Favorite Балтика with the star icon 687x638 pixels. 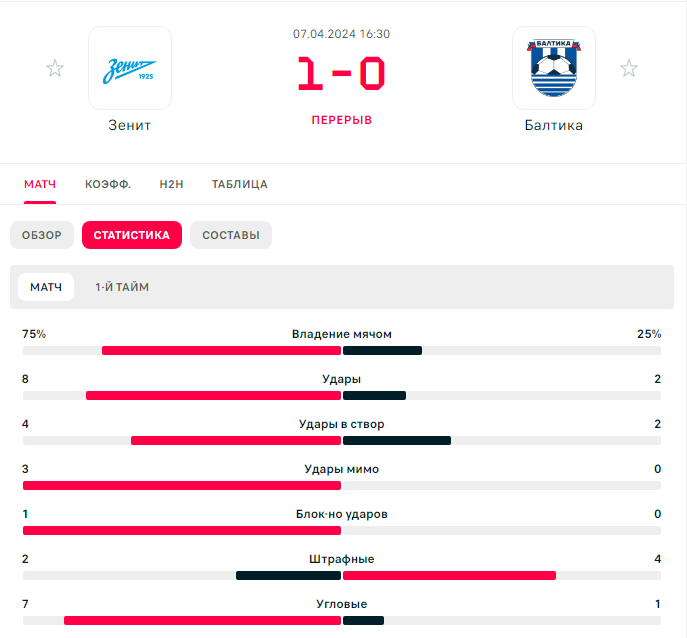[629, 68]
